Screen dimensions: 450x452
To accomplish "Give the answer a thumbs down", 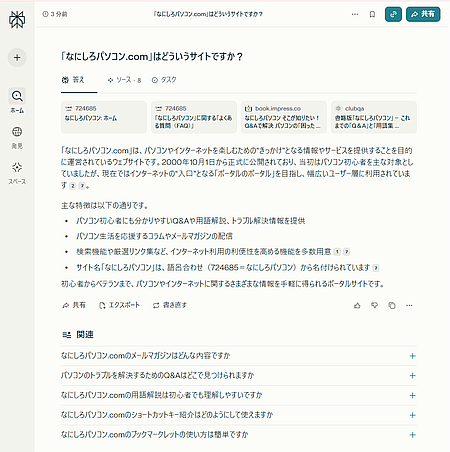I will pos(374,305).
